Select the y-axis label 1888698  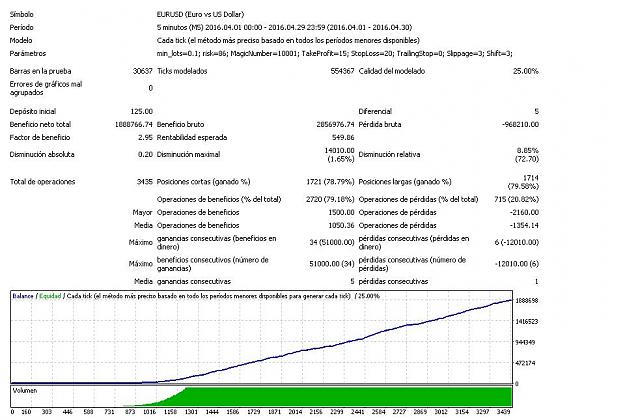coord(527,301)
